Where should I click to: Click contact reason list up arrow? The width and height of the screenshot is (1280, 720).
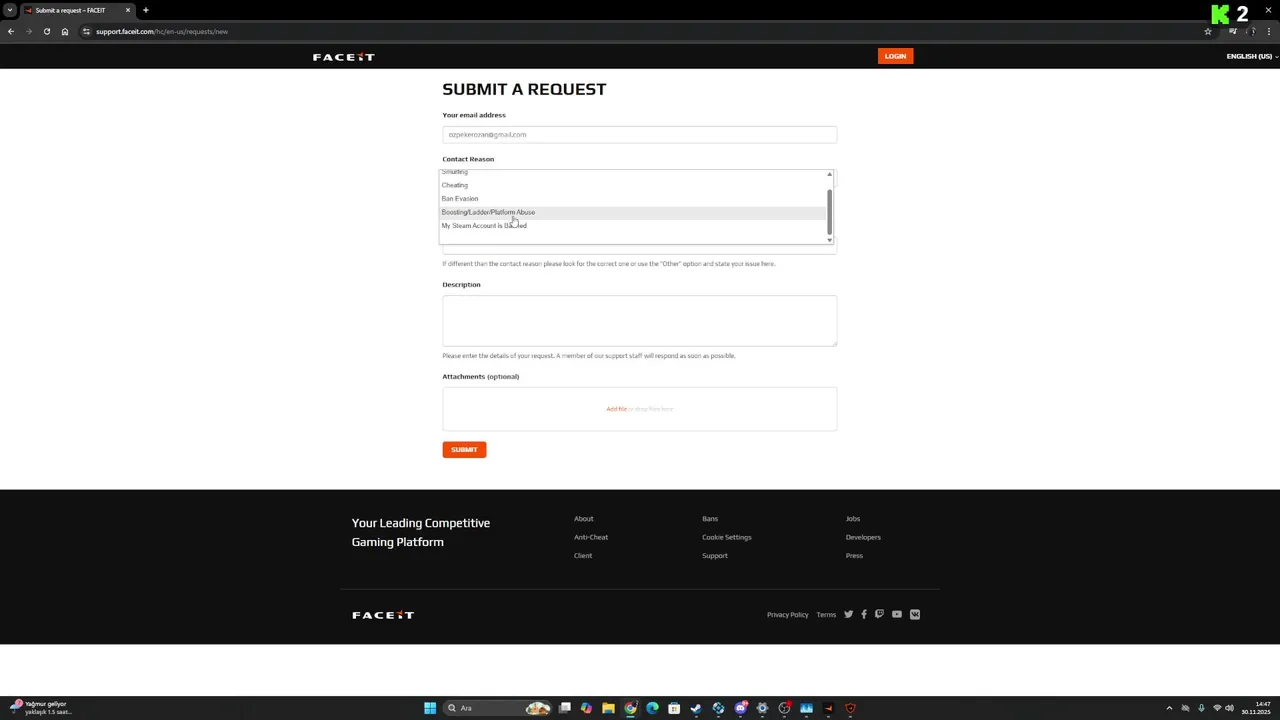(829, 175)
